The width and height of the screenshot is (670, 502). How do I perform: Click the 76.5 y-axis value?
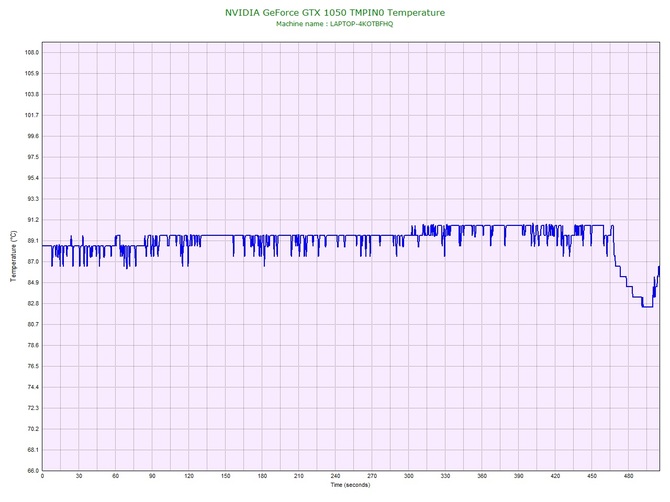pos(32,367)
